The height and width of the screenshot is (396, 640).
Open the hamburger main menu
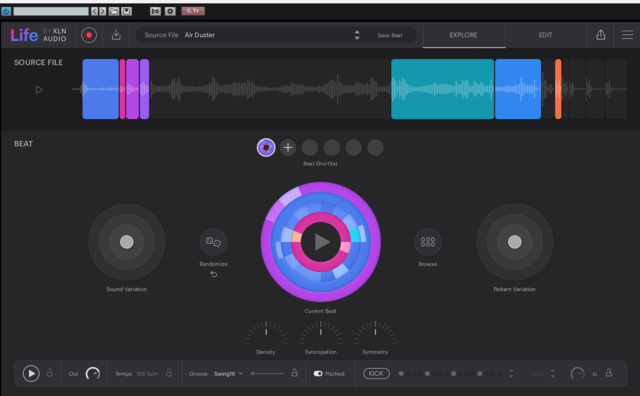click(x=627, y=35)
